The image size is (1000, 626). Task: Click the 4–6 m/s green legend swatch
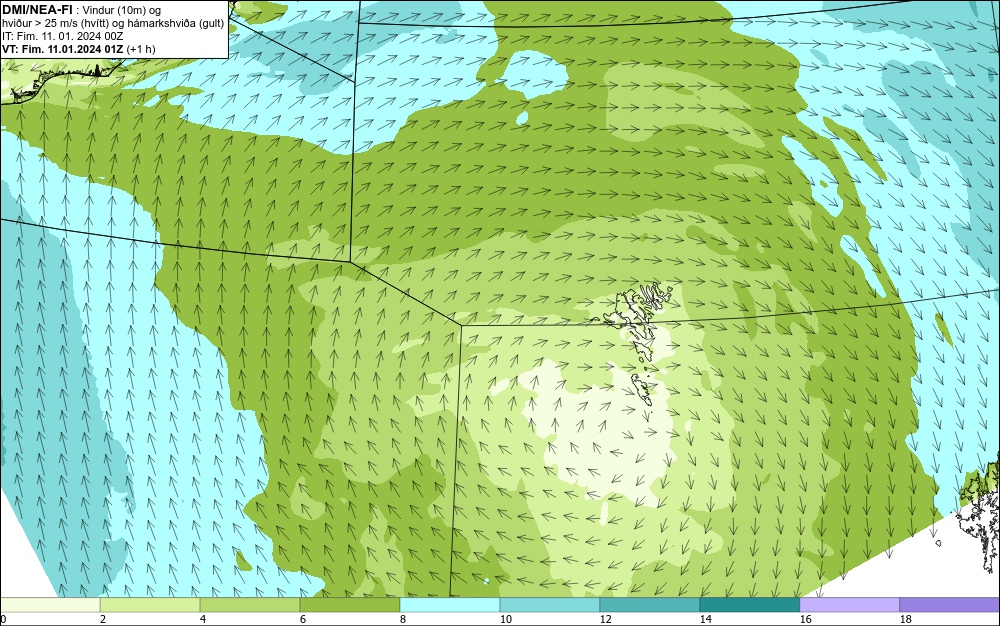(x=250, y=604)
